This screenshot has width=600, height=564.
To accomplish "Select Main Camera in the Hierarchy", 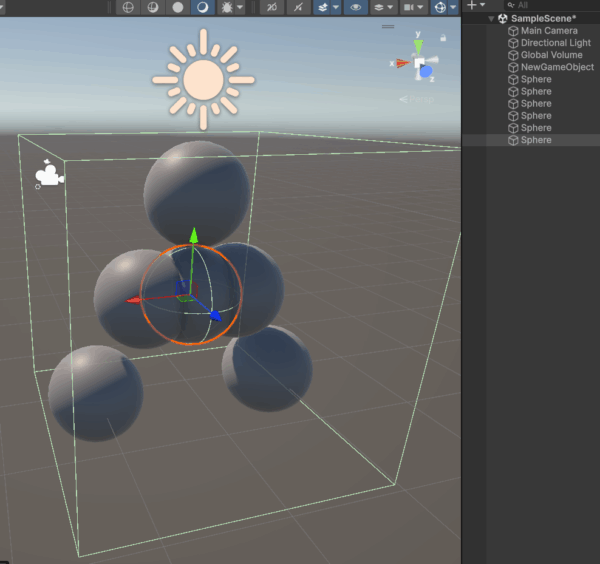I will (x=548, y=31).
